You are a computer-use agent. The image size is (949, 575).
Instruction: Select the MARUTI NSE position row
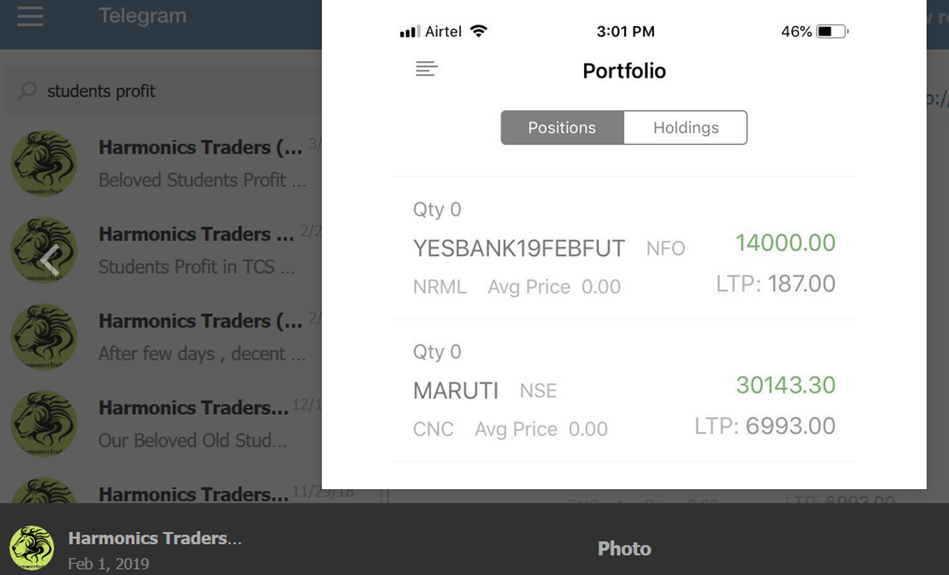(x=624, y=390)
